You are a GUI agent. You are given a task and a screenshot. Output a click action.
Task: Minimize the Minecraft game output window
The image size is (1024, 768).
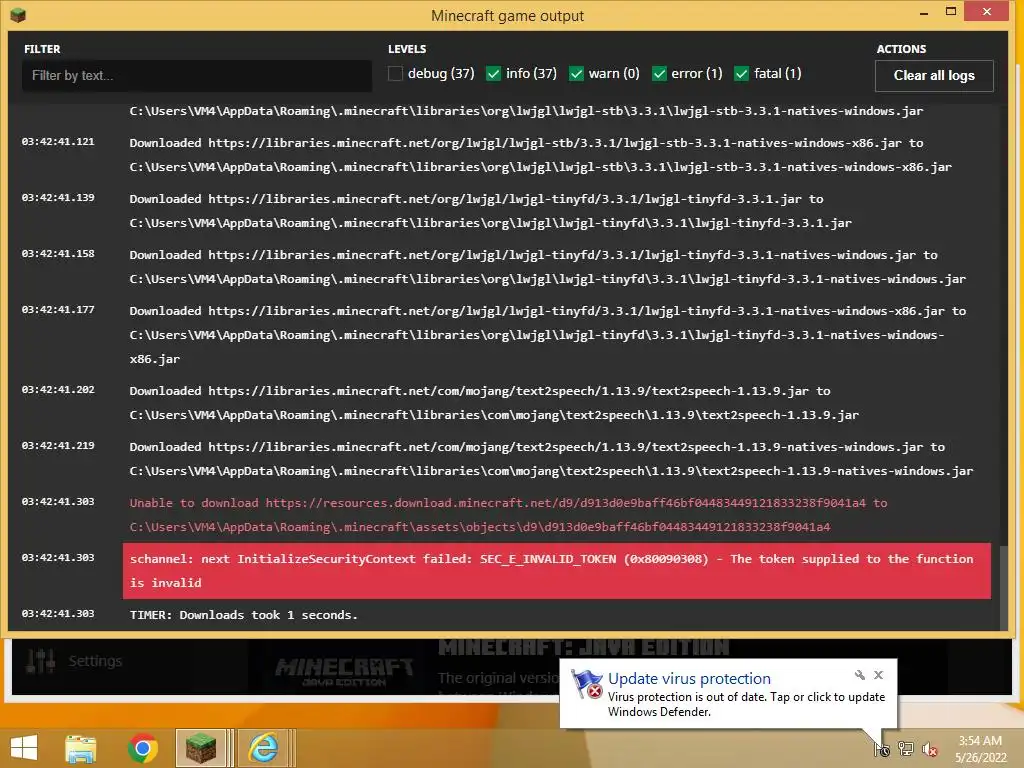(924, 12)
